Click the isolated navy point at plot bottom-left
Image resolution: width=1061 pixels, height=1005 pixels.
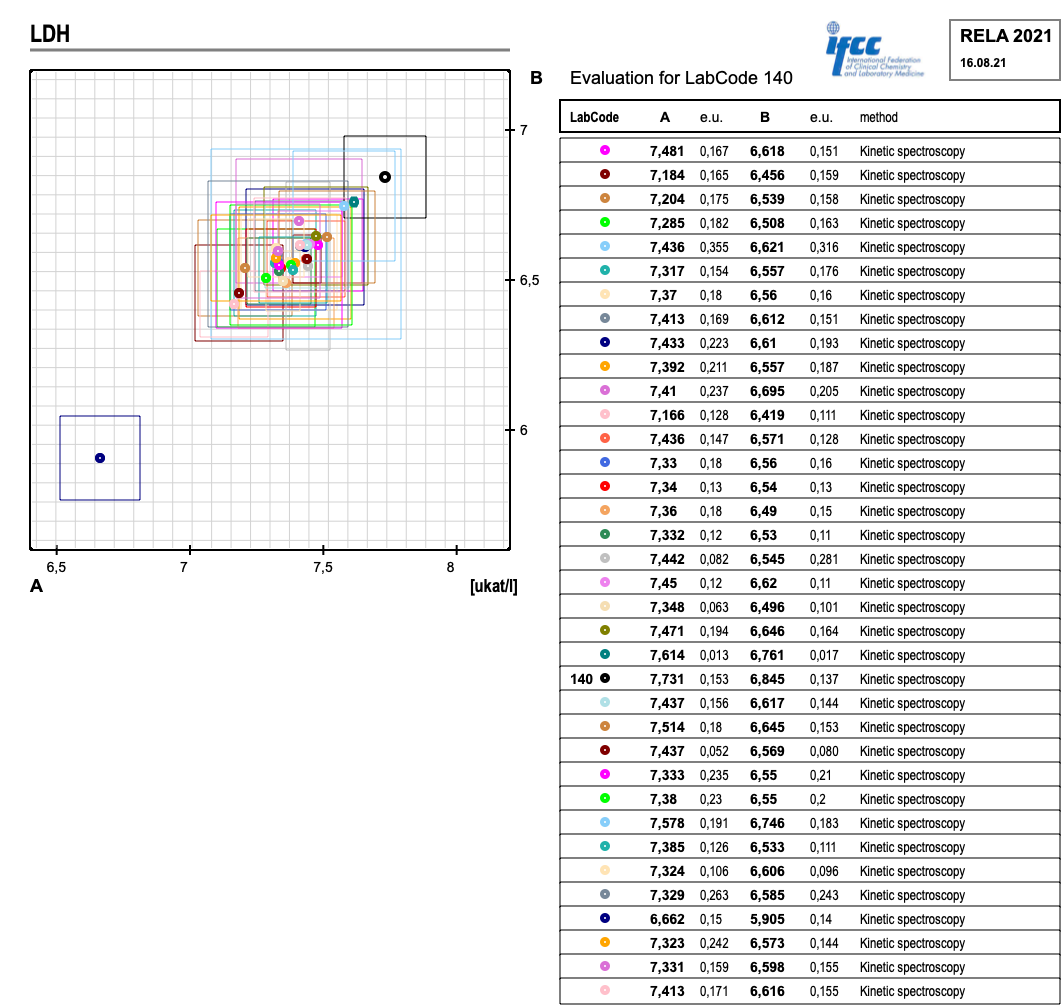pos(100,458)
